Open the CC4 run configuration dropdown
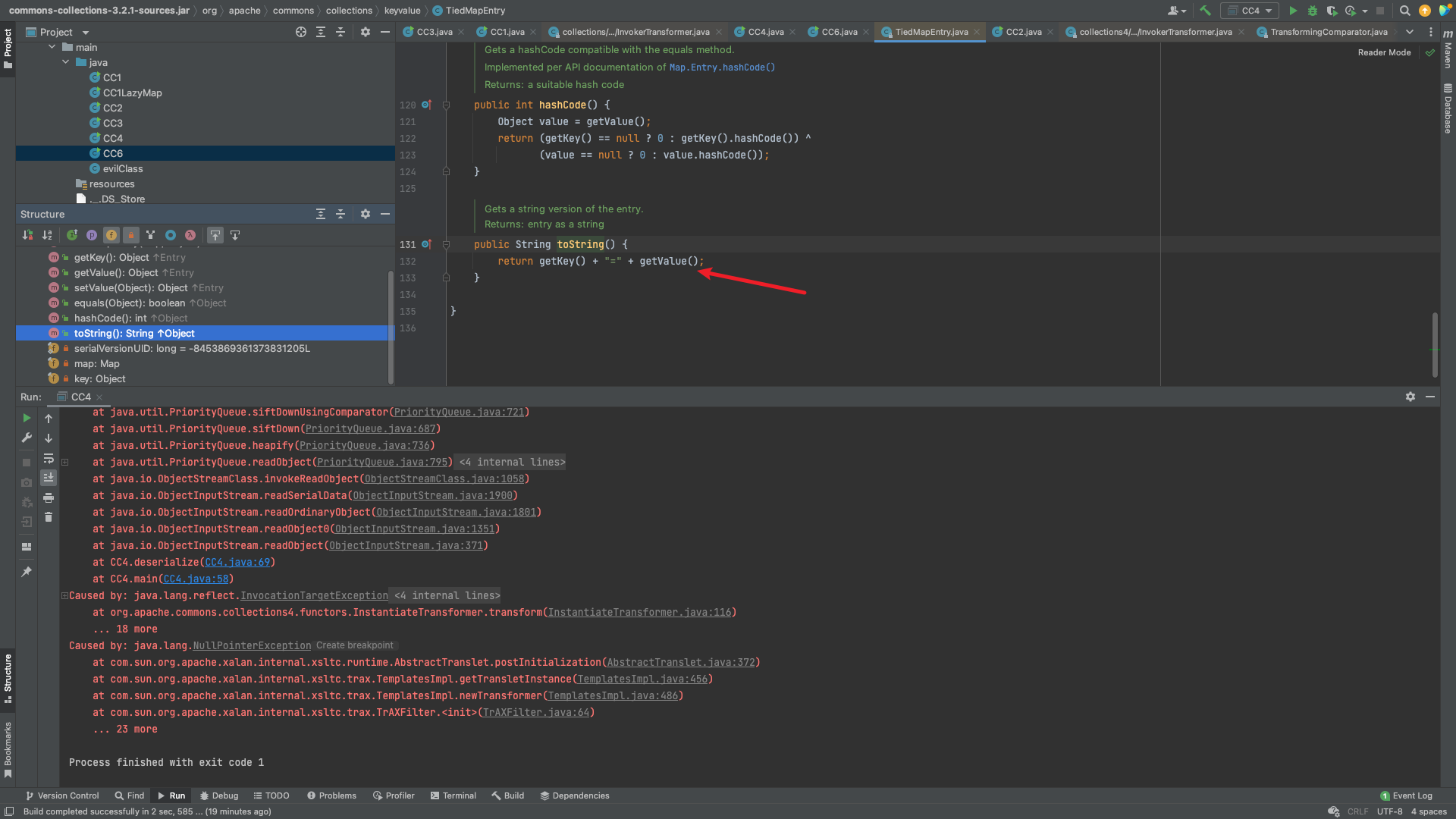This screenshot has width=1456, height=819. pos(1250,11)
